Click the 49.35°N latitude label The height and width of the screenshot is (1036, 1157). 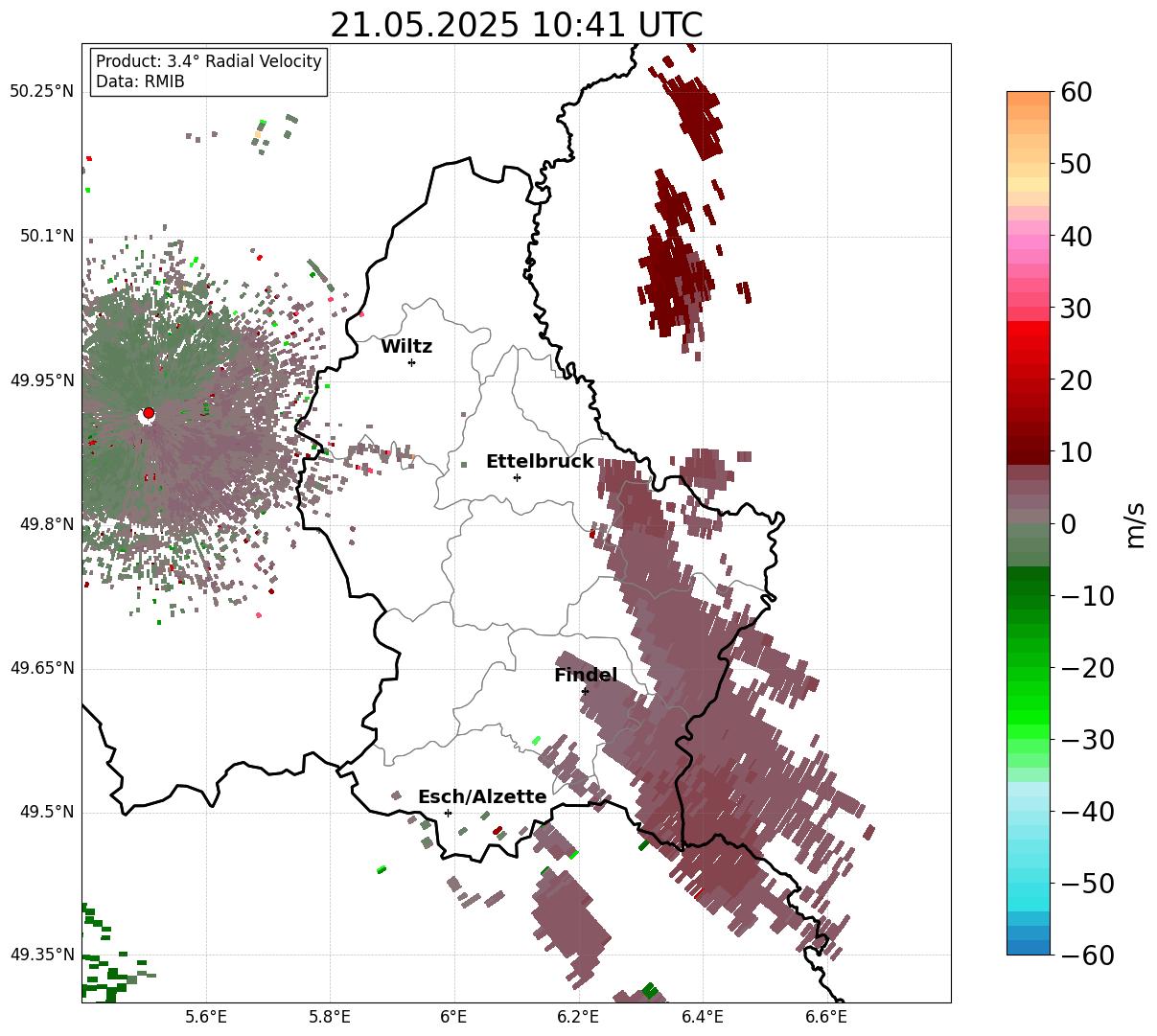(41, 955)
